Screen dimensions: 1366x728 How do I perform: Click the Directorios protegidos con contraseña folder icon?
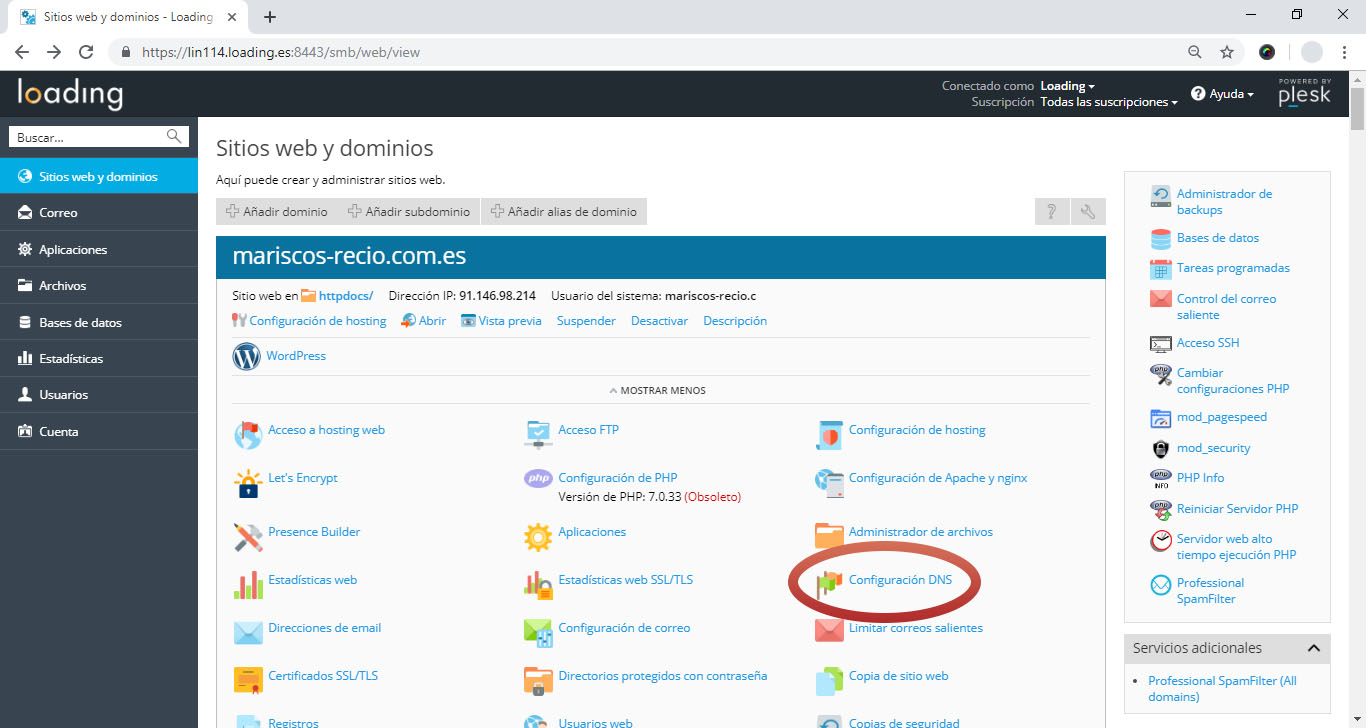coord(538,681)
